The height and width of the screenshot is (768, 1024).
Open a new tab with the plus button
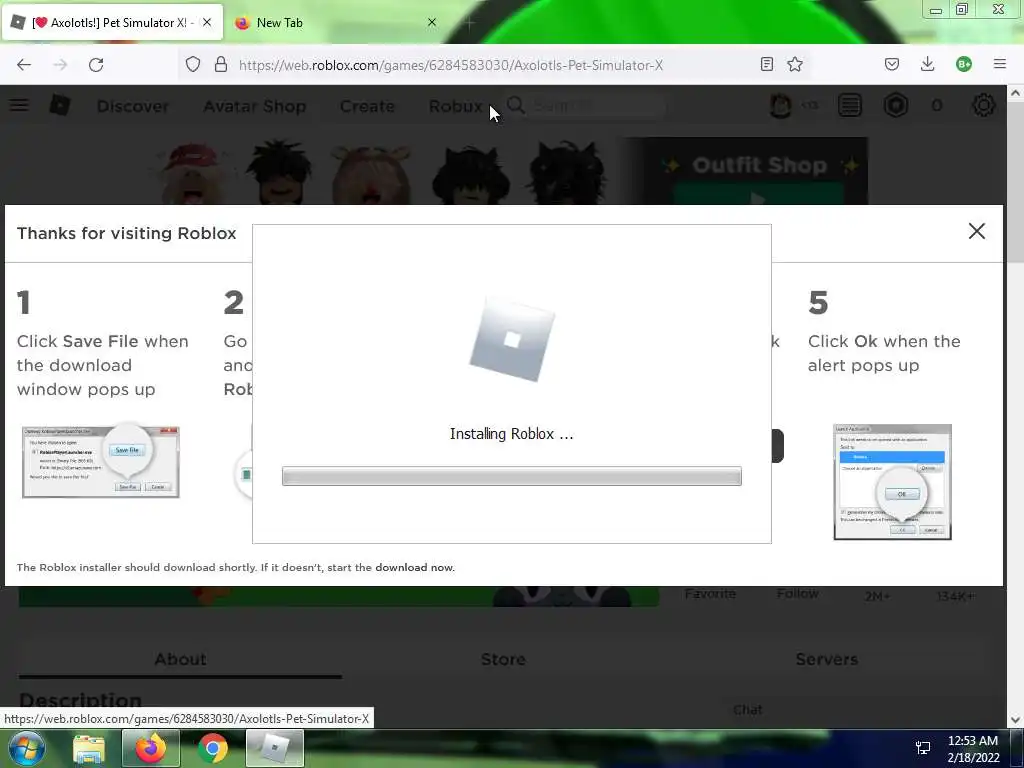pos(470,23)
